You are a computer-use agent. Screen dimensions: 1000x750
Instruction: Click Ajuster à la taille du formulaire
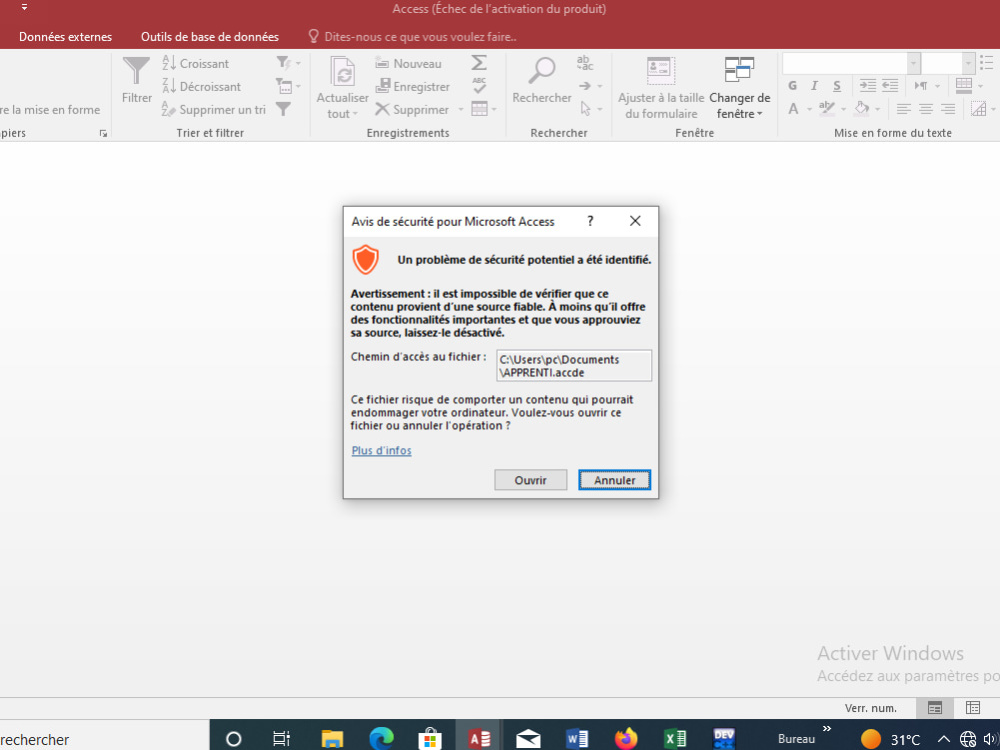pyautogui.click(x=661, y=87)
